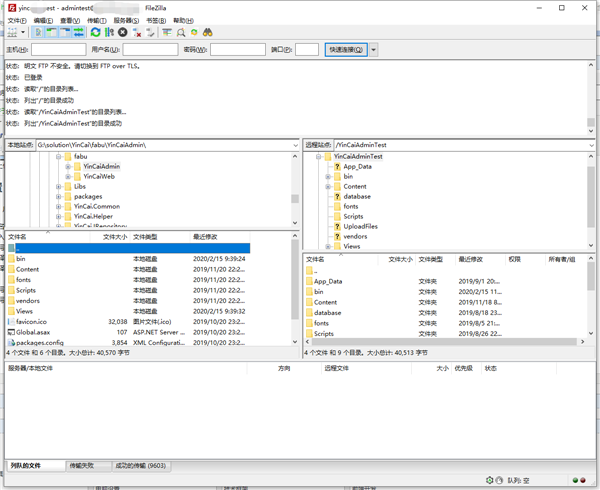Expand the Libs folder in local tree
600x490 pixels.
point(59,186)
